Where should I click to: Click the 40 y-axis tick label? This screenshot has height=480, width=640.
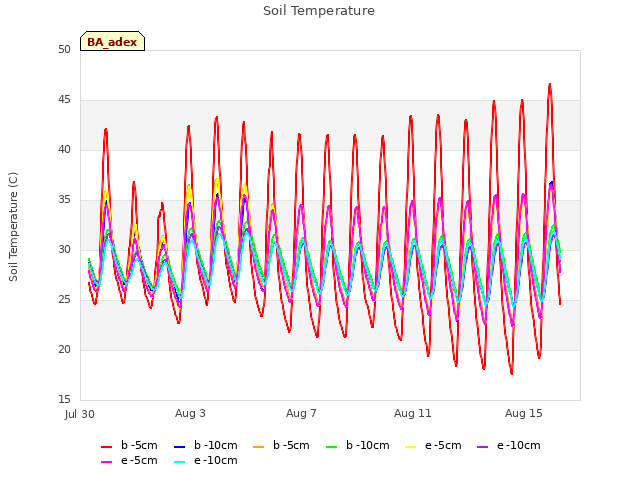pyautogui.click(x=64, y=150)
